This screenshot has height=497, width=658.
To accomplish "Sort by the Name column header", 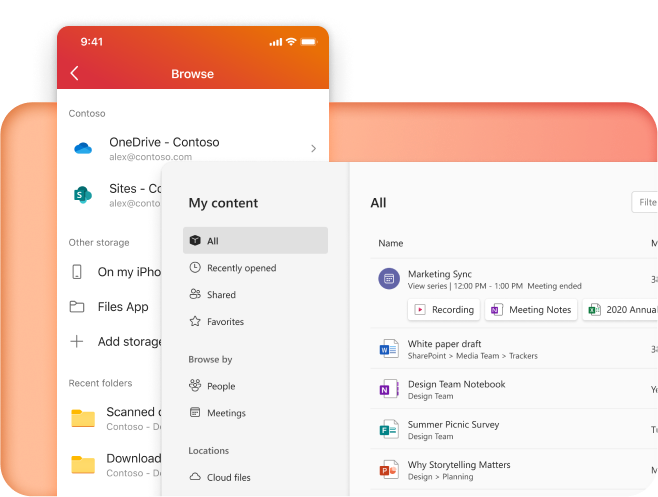I will pos(391,243).
